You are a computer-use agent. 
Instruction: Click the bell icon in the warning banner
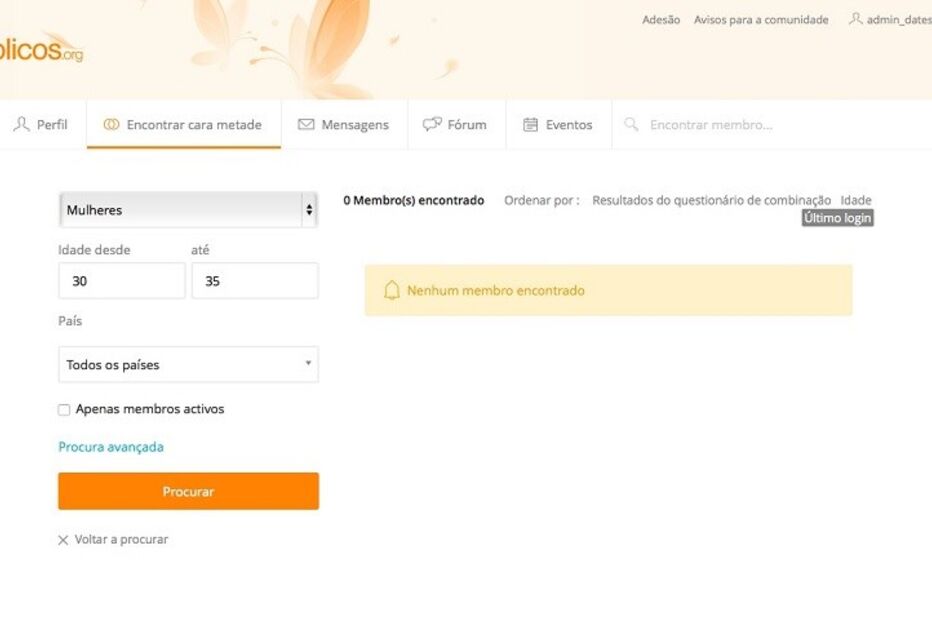click(x=391, y=290)
